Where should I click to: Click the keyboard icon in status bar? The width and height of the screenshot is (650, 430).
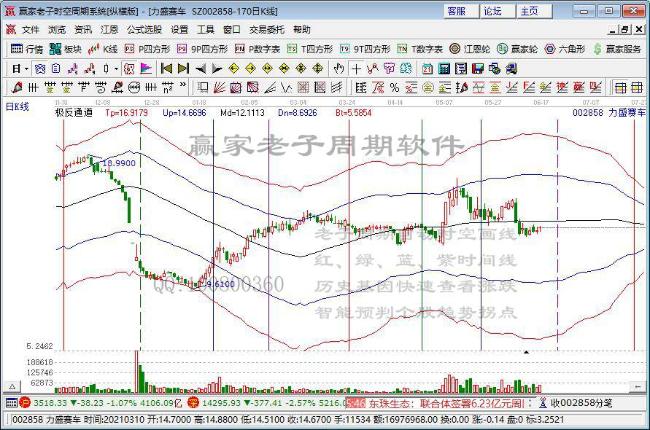(x=11, y=403)
